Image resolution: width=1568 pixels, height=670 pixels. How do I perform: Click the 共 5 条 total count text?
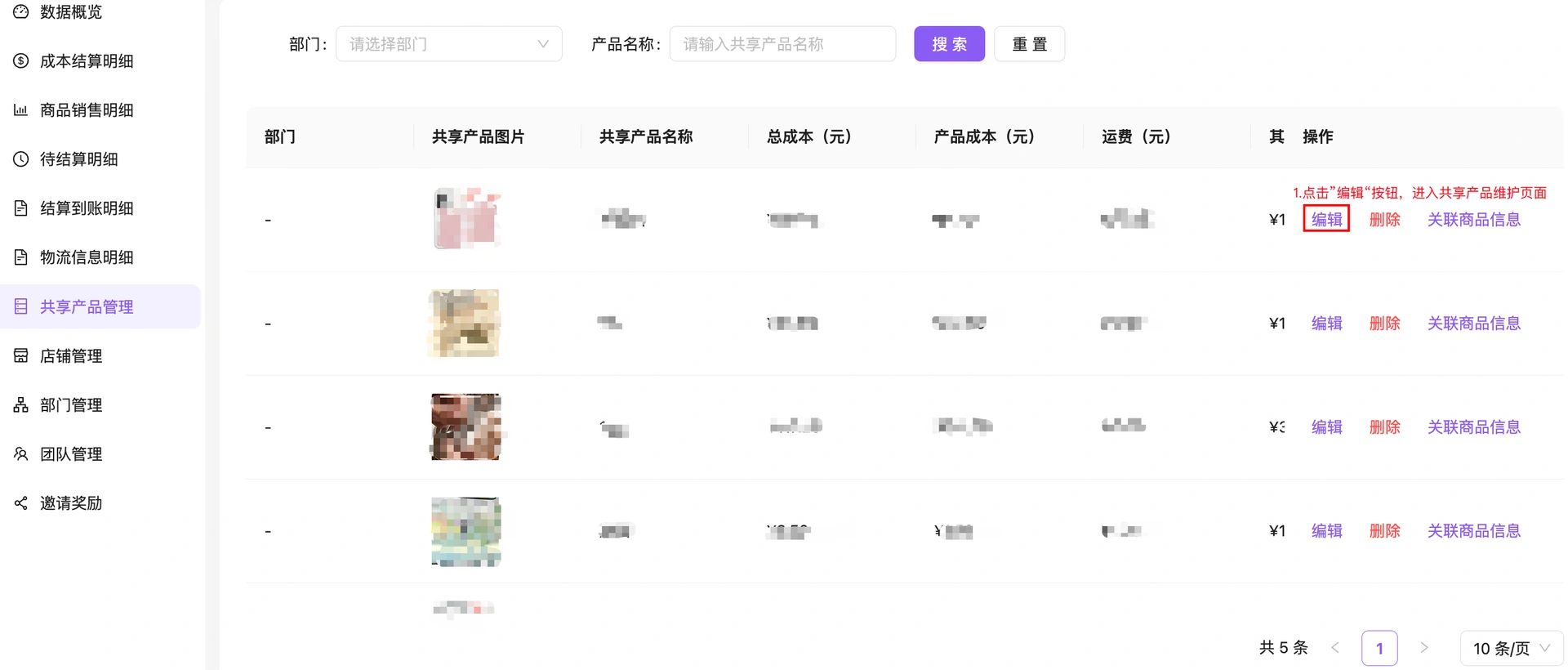[1283, 648]
